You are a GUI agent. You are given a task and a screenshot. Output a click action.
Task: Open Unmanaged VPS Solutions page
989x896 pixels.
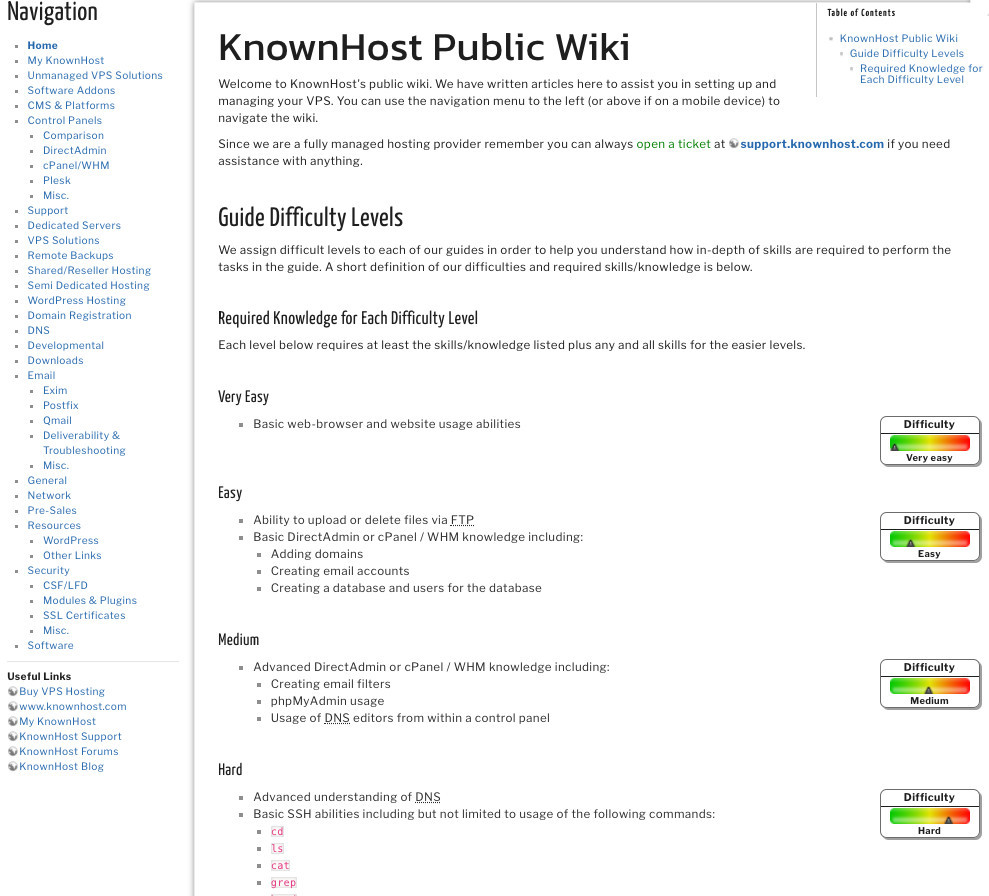point(95,76)
